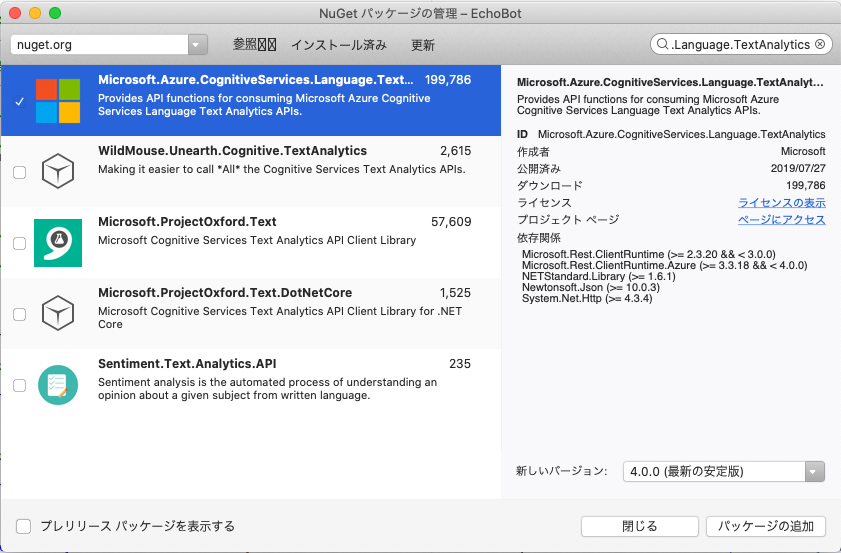Click the magnifier icon in search box
Viewport: 841px width, 553px height.
(663, 44)
